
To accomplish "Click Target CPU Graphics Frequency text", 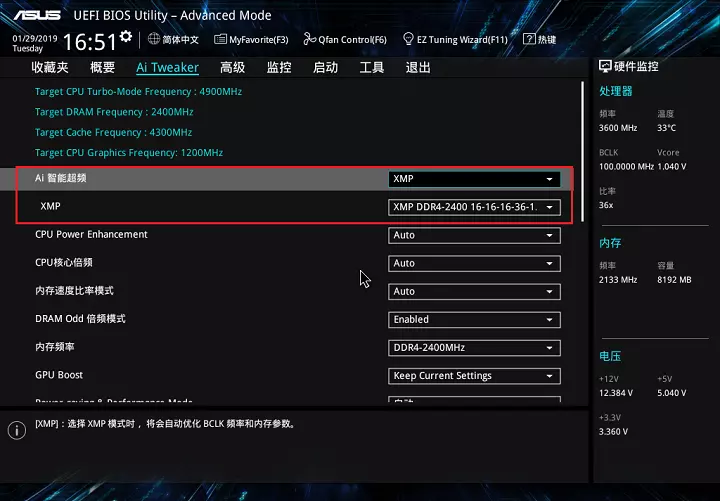I will point(129,152).
